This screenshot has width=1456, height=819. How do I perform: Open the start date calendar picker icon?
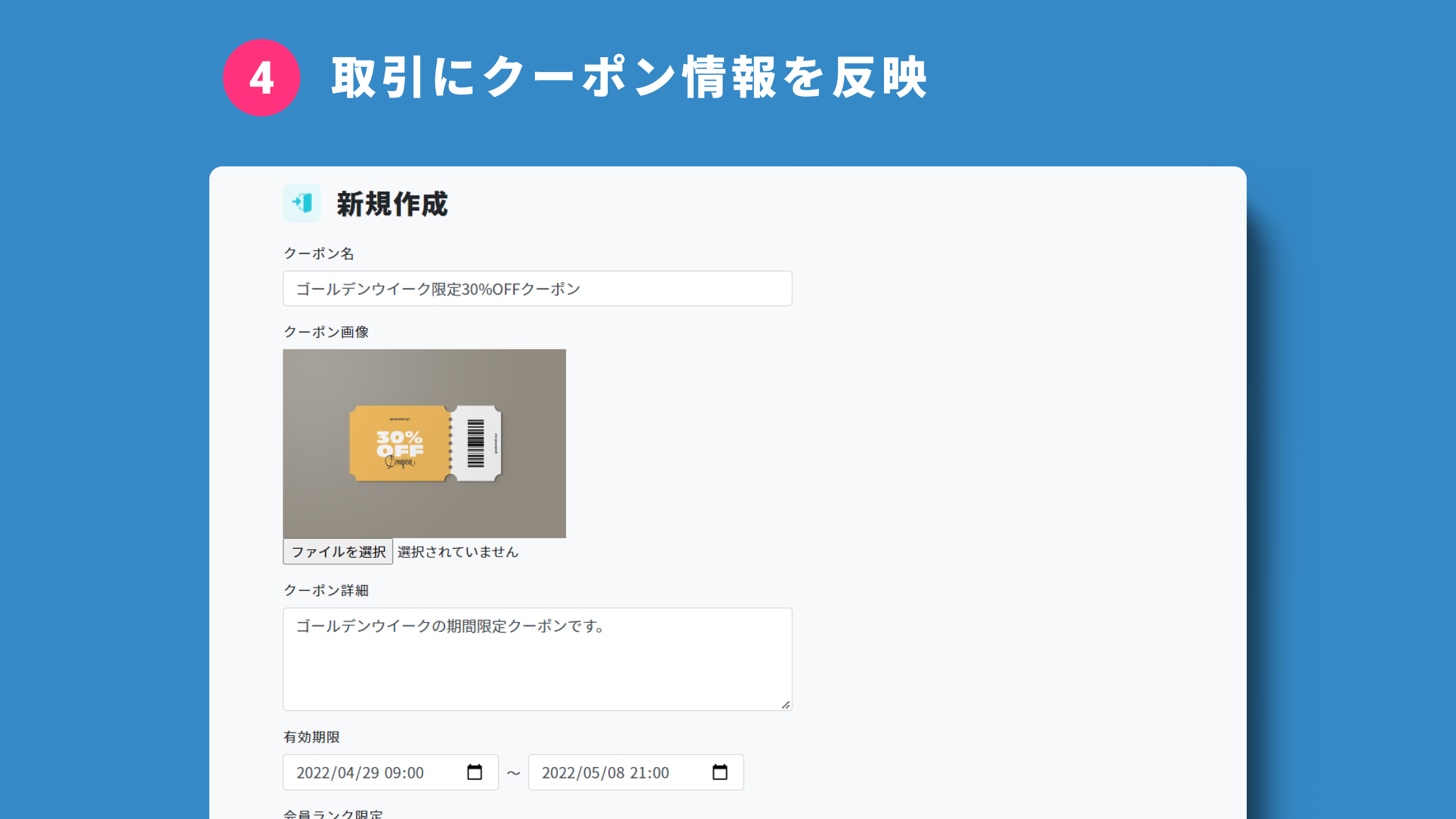pyautogui.click(x=474, y=772)
